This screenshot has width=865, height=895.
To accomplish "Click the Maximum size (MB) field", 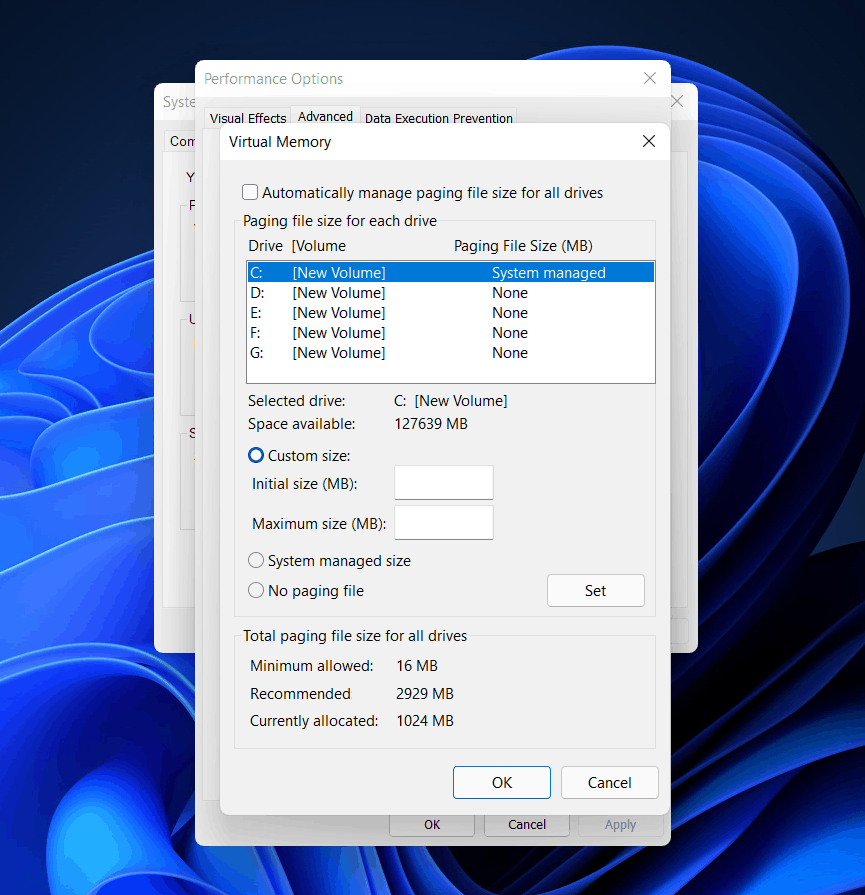I will 444,523.
